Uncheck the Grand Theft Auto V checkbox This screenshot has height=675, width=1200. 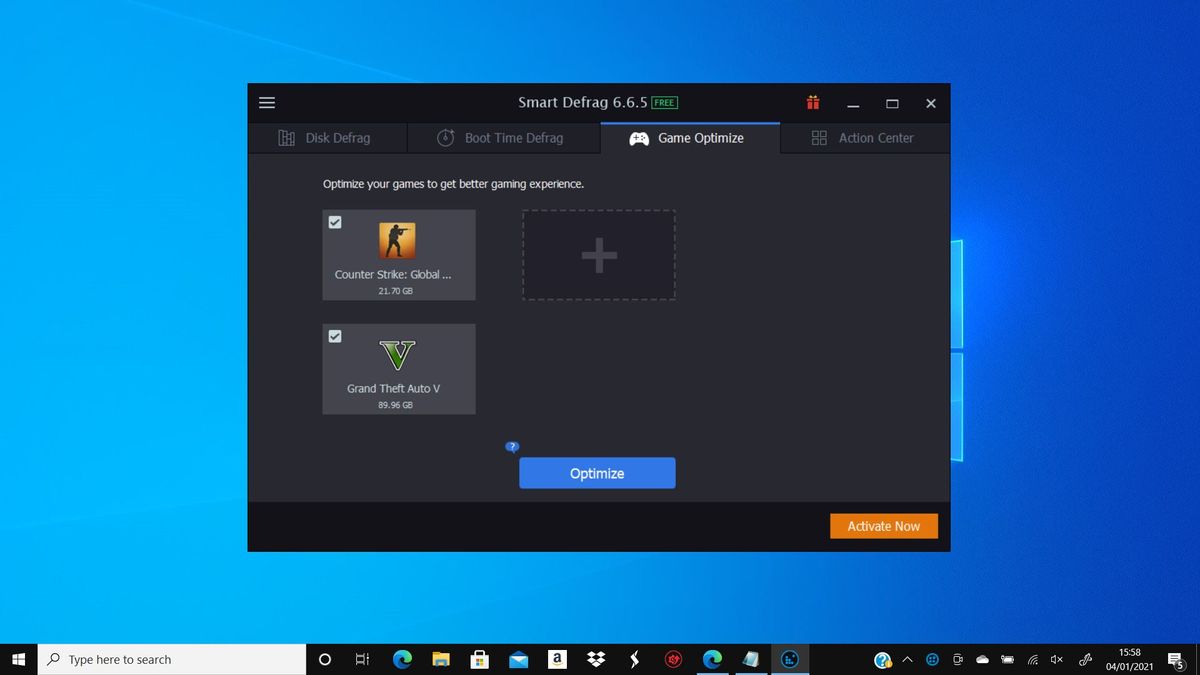(x=334, y=336)
